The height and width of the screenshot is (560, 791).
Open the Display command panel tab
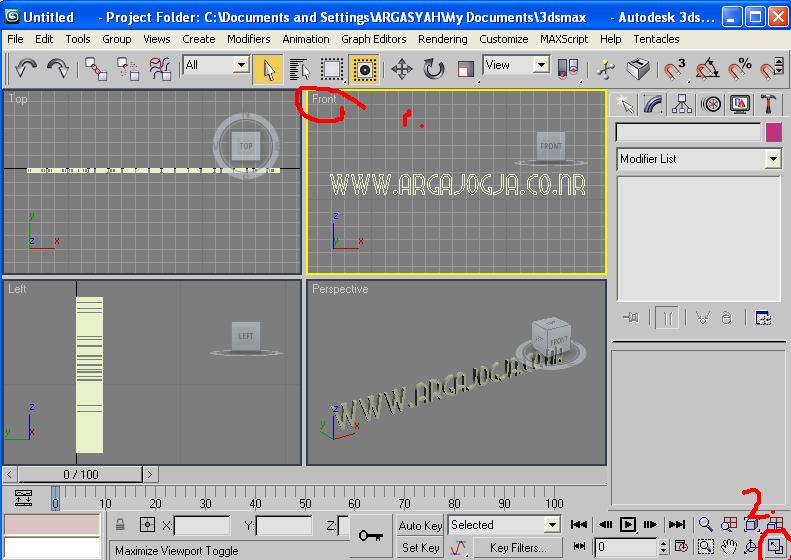[740, 104]
